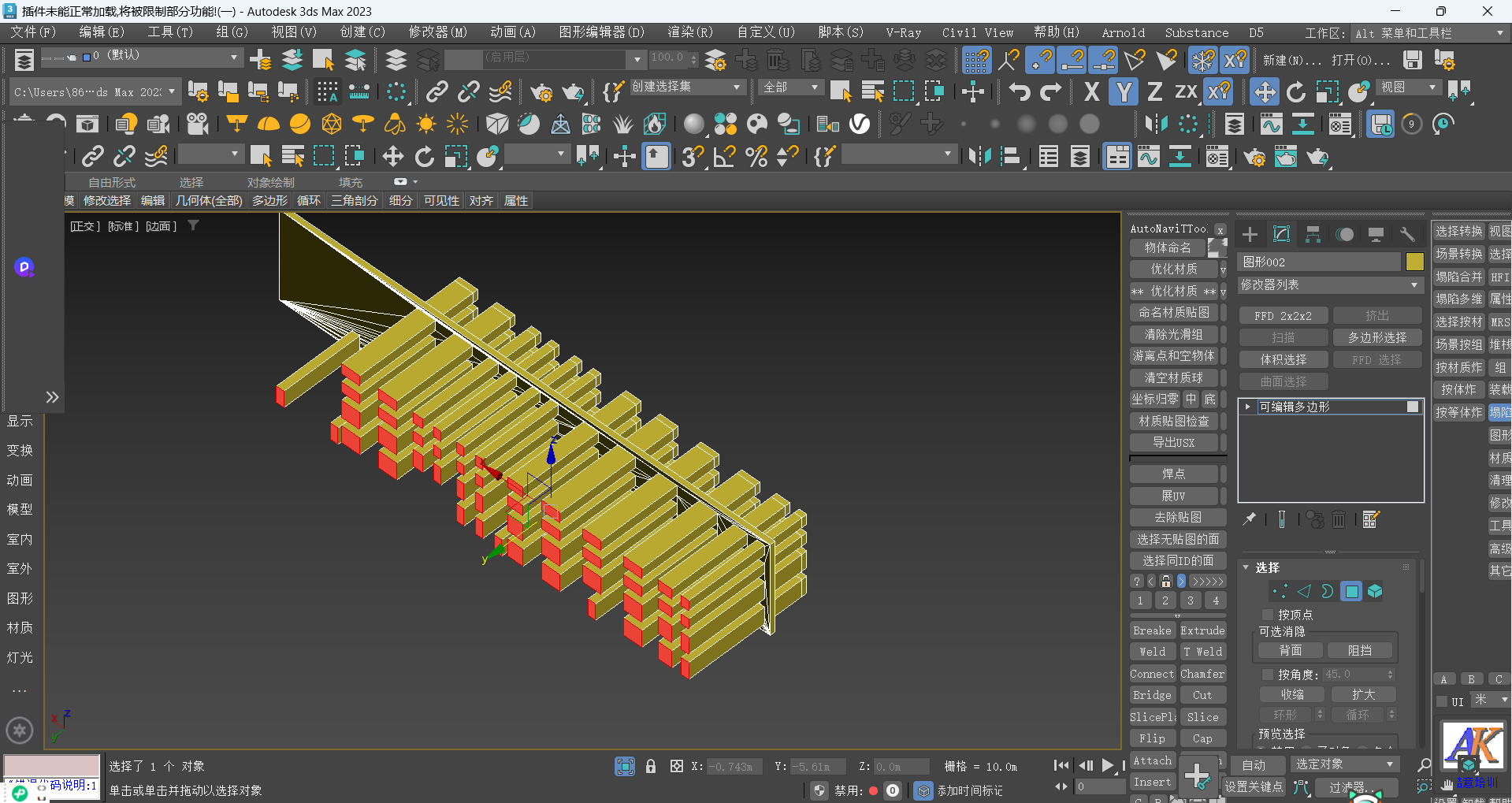Open the 修改器(M) menu
Screen dimensions: 1512x803
click(437, 32)
